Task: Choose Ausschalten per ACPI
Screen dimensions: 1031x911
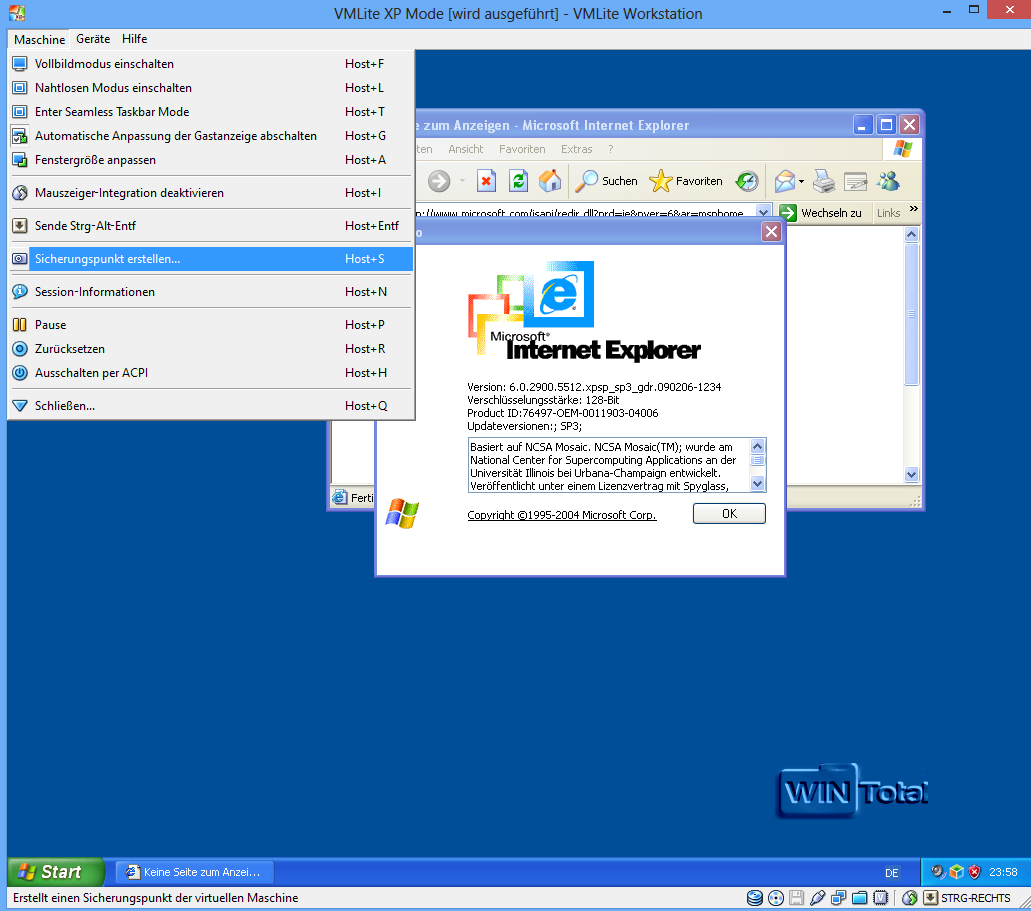Action: point(211,373)
